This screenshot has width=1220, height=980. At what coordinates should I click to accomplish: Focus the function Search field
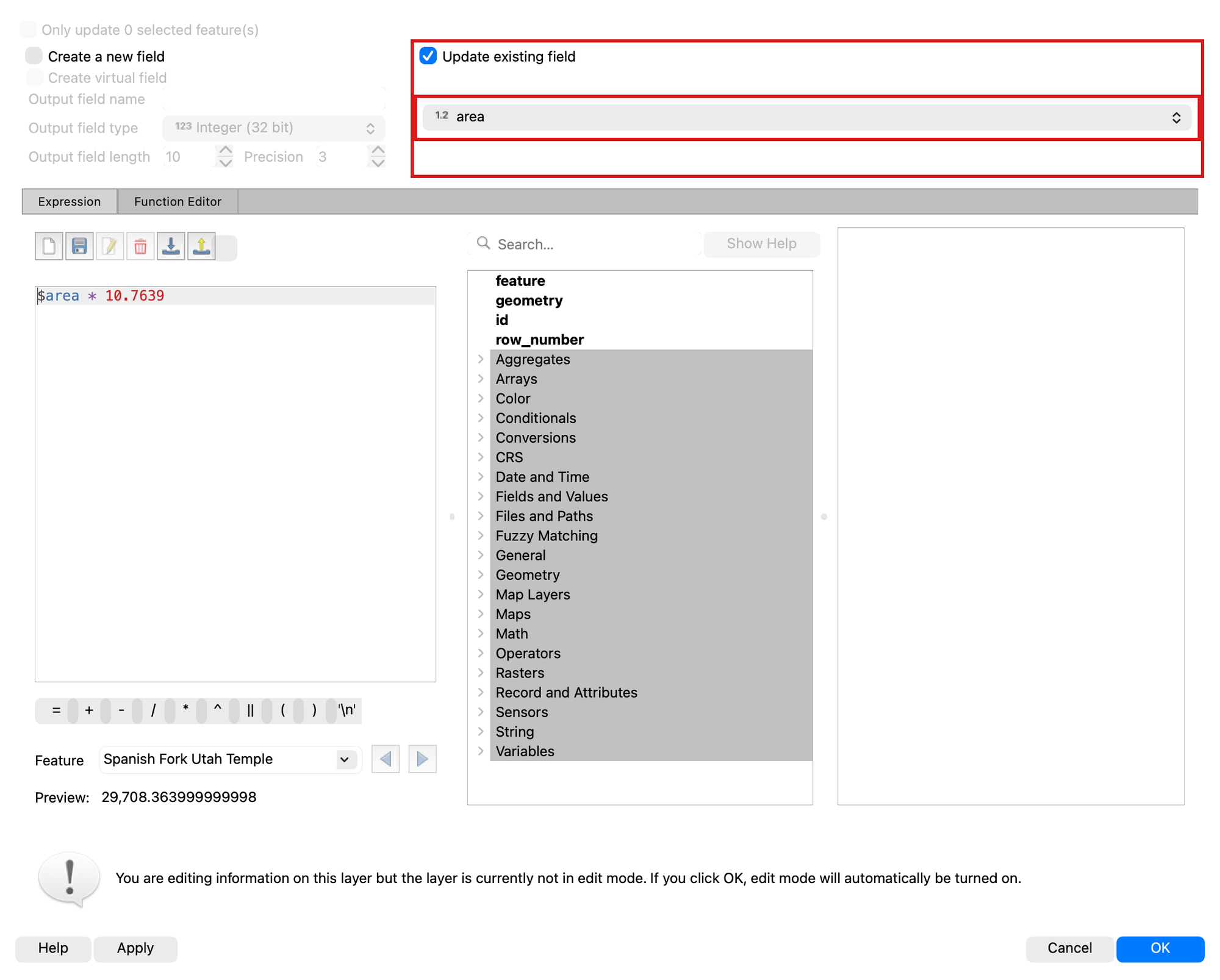(584, 243)
